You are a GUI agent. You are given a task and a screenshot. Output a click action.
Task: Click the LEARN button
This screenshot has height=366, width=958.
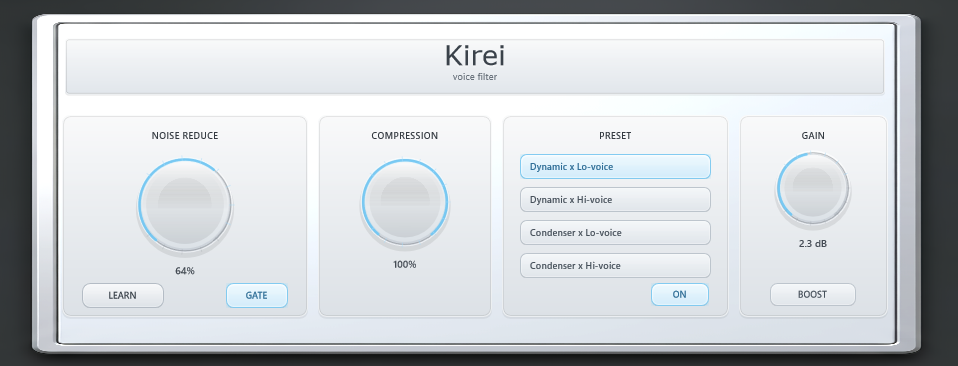[123, 295]
